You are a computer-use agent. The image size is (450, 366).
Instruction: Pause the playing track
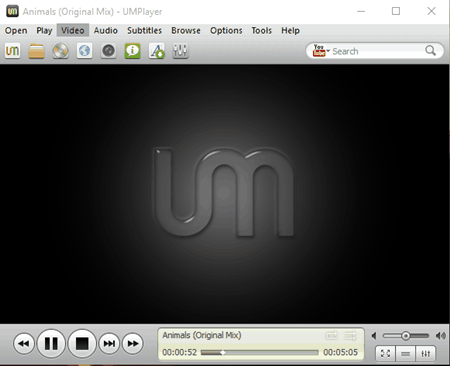pyautogui.click(x=51, y=343)
